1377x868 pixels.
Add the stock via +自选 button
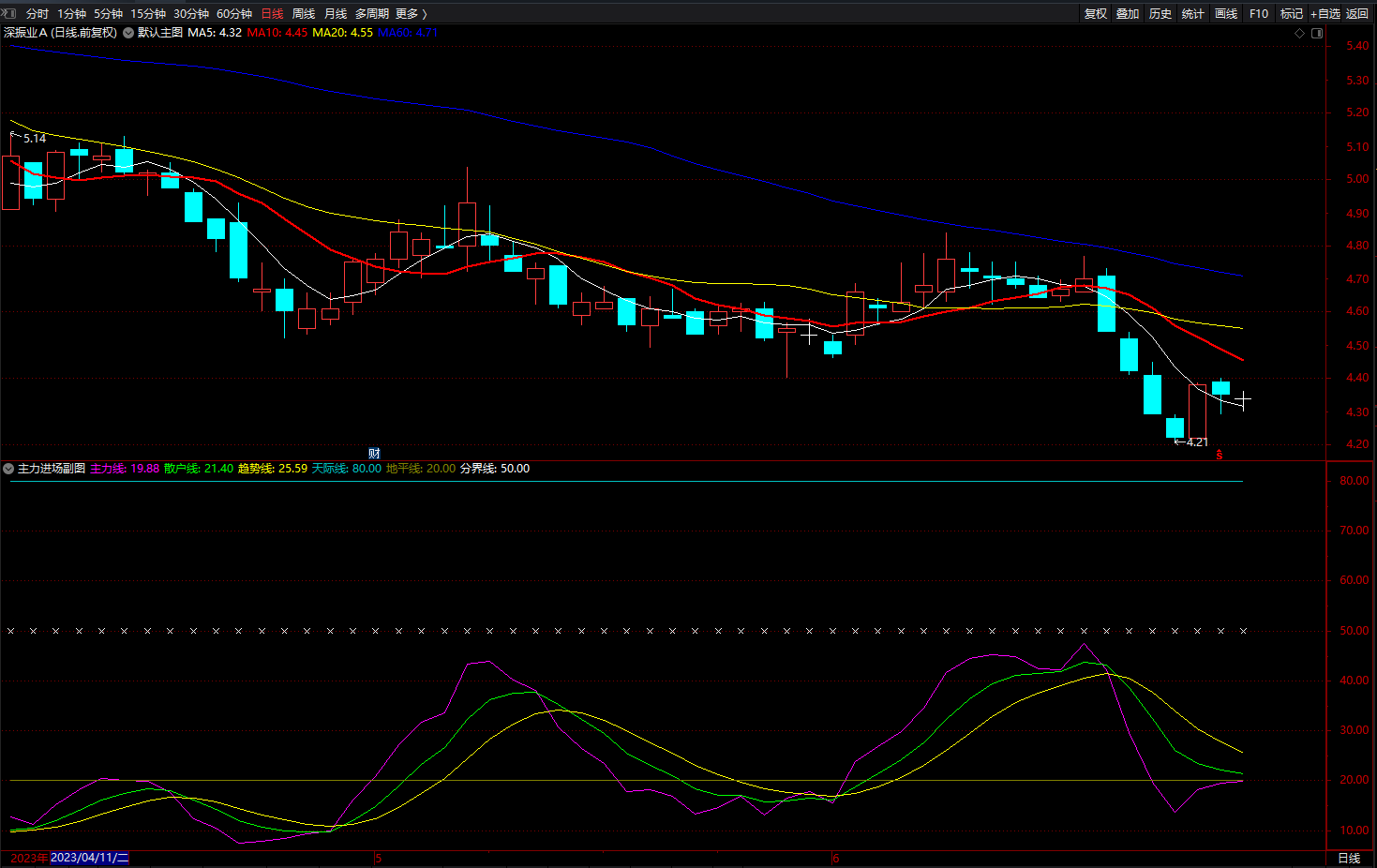click(x=1325, y=13)
